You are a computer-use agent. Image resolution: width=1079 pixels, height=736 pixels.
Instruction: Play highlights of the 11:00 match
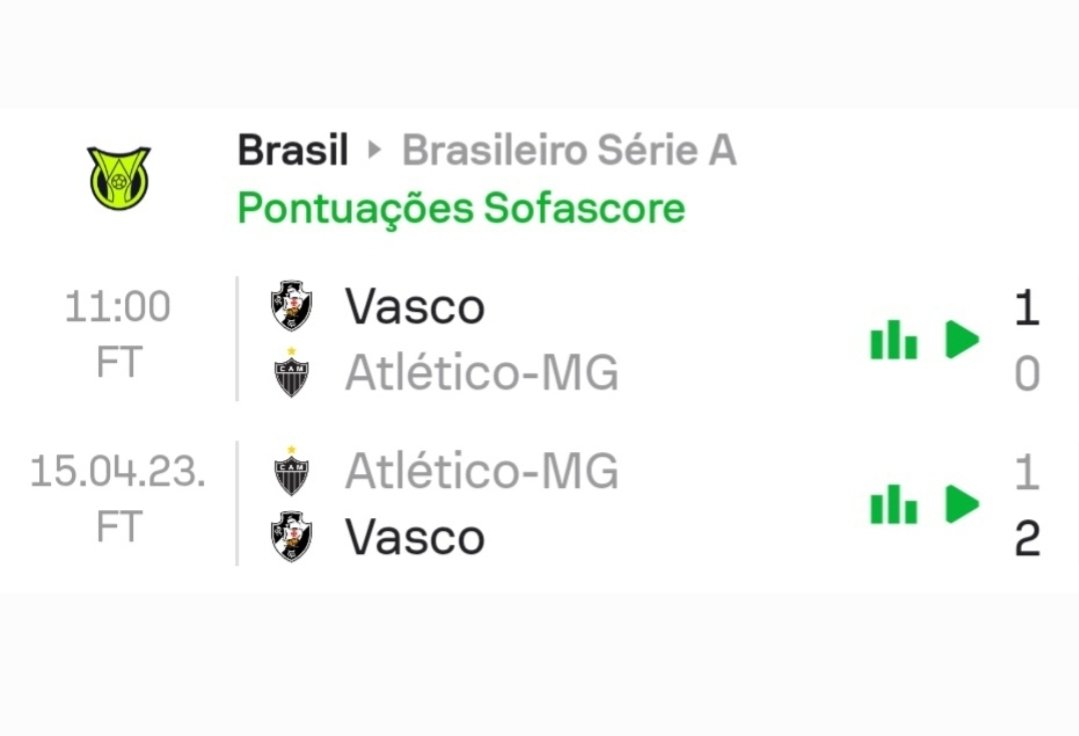(x=962, y=341)
